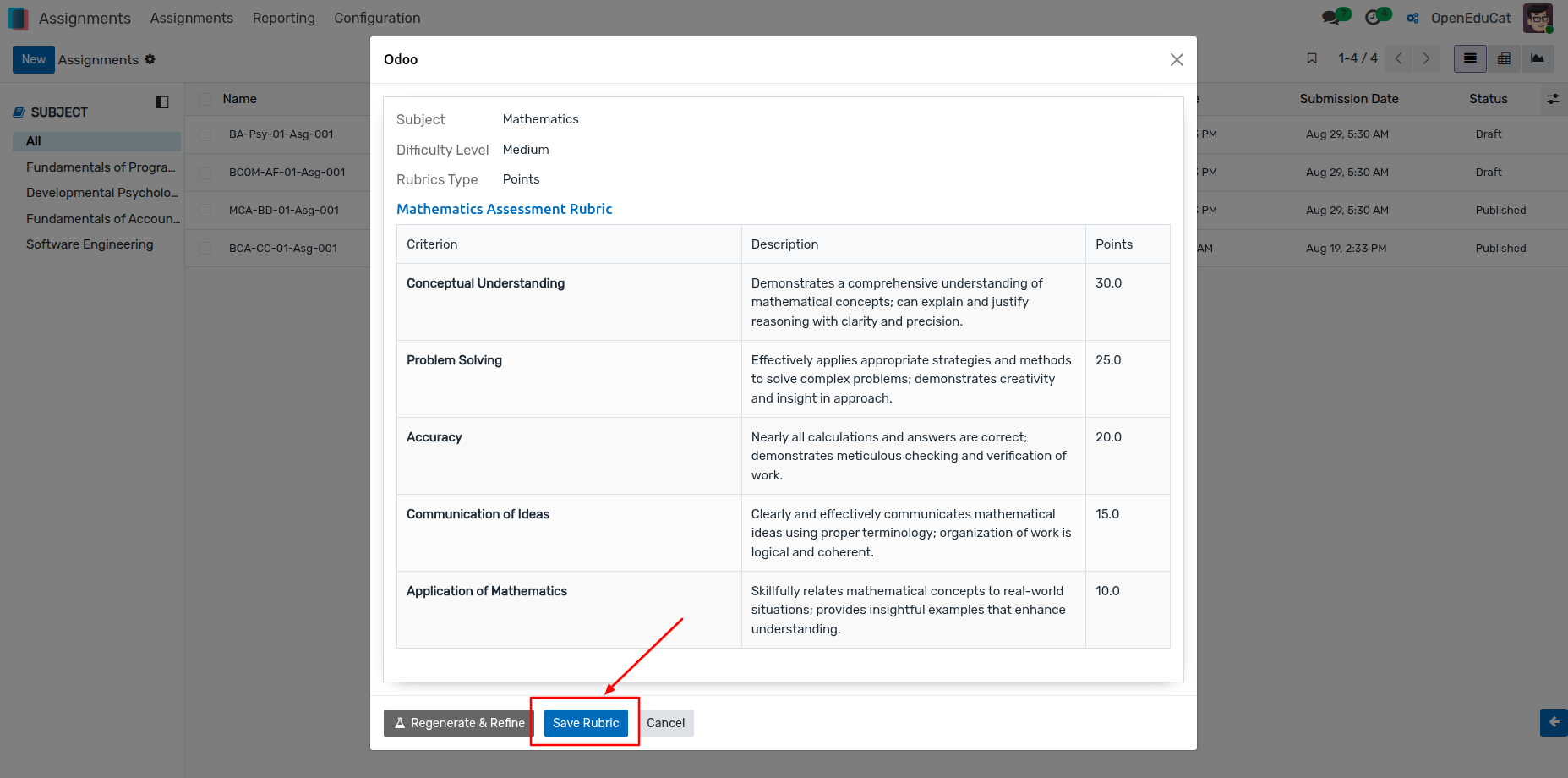Click the Save Rubric button
1568x778 pixels.
pos(586,723)
